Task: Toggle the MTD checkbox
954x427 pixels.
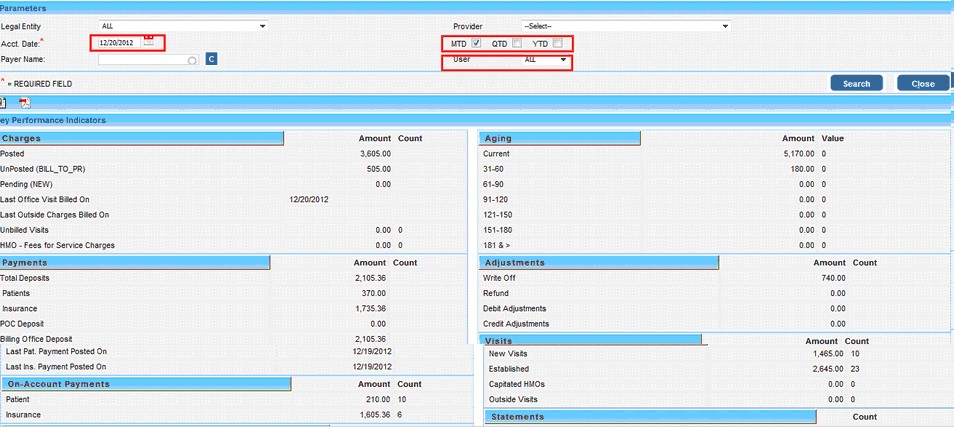Action: [477, 43]
